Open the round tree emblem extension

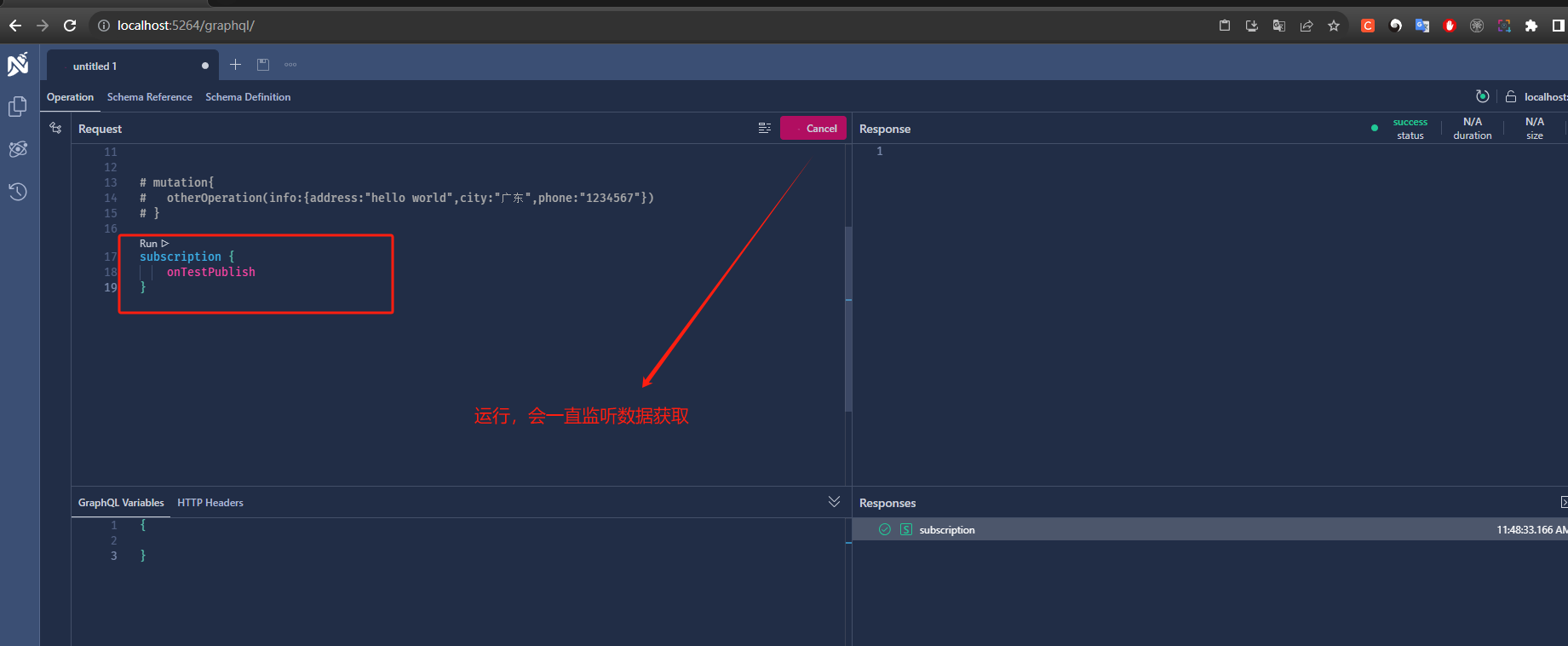tap(1477, 26)
